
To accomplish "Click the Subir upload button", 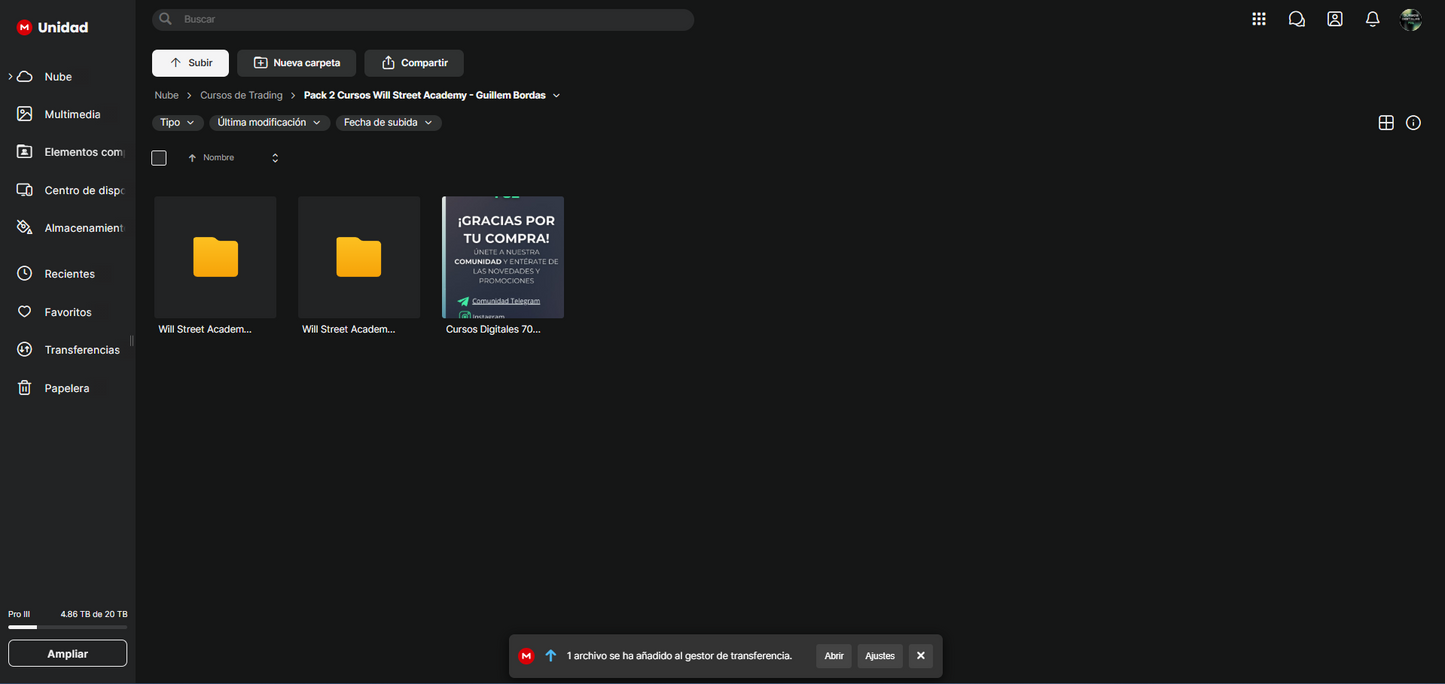I will click(x=190, y=63).
